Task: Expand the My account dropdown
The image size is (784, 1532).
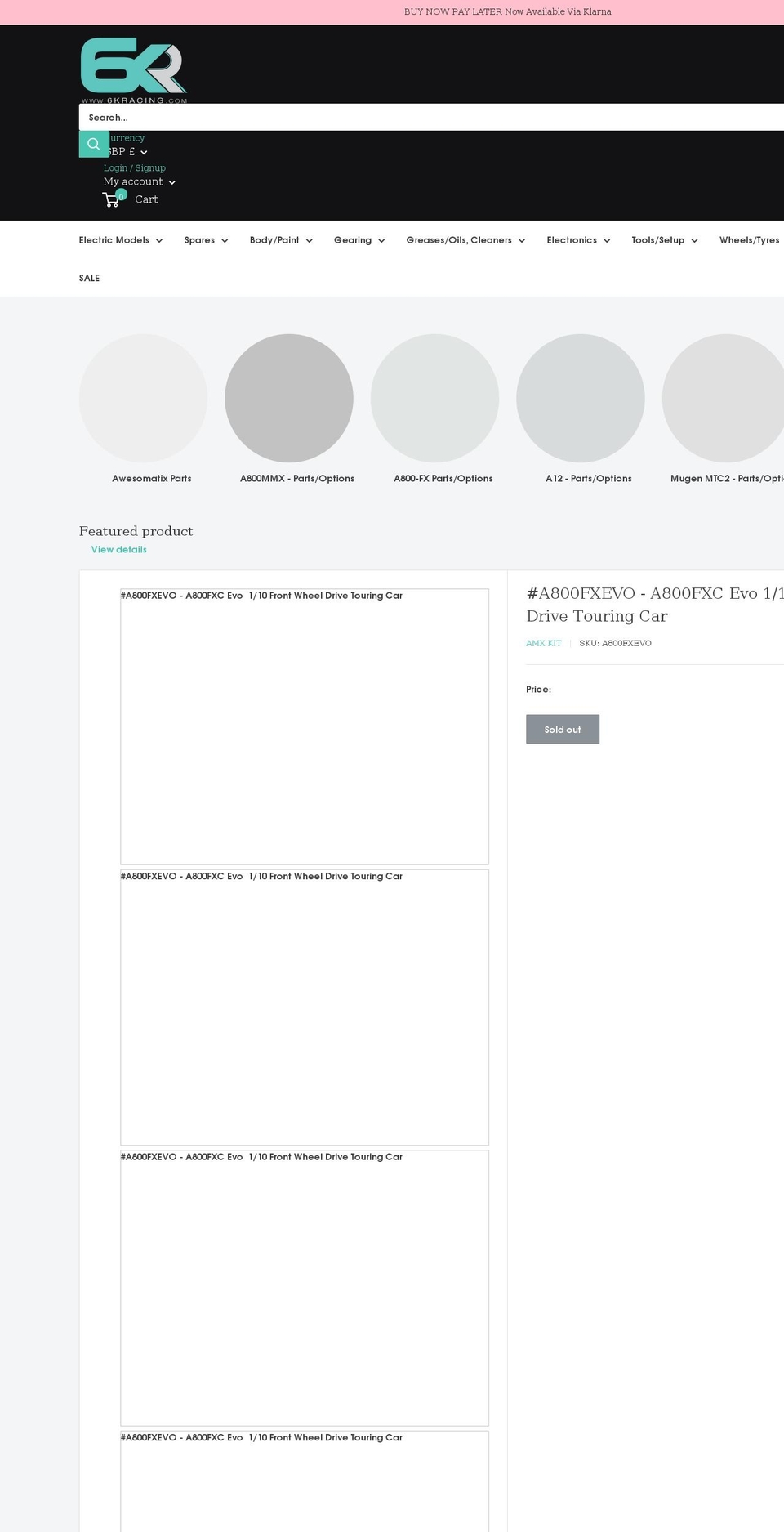Action: (x=139, y=181)
